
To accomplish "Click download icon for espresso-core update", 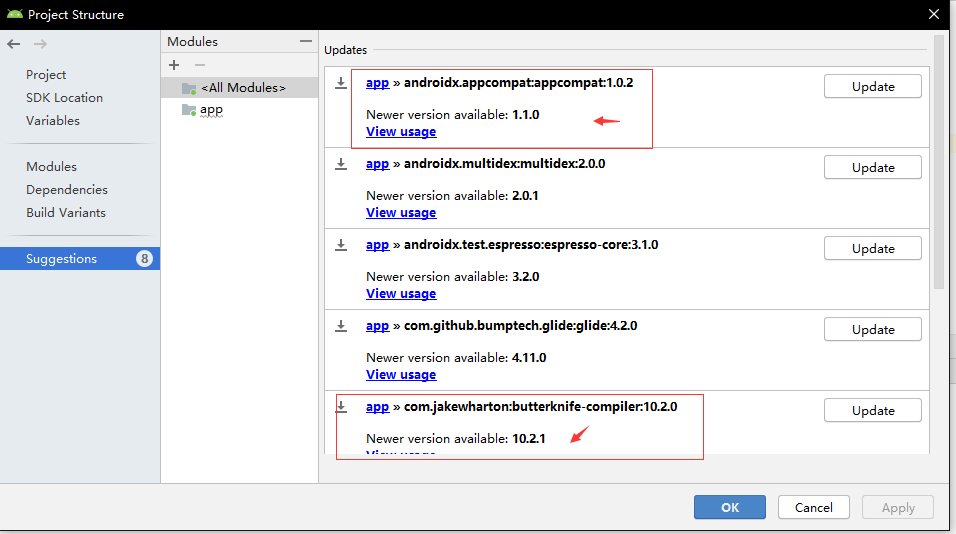I will (341, 245).
